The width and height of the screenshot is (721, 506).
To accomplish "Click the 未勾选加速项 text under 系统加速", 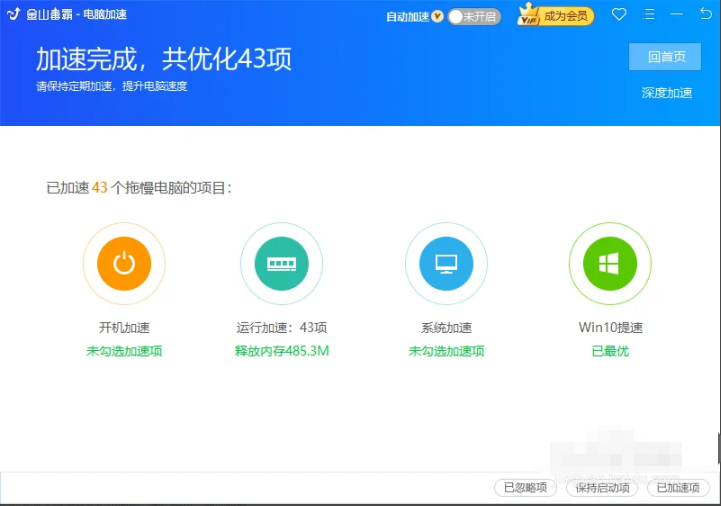I will (x=446, y=351).
